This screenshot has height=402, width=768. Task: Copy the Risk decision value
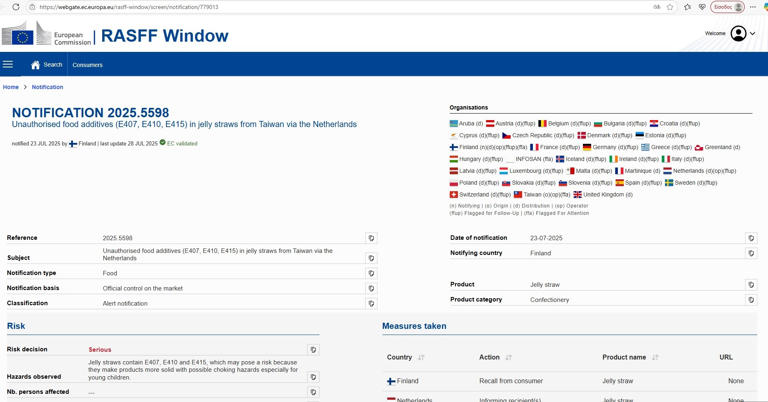pos(313,350)
